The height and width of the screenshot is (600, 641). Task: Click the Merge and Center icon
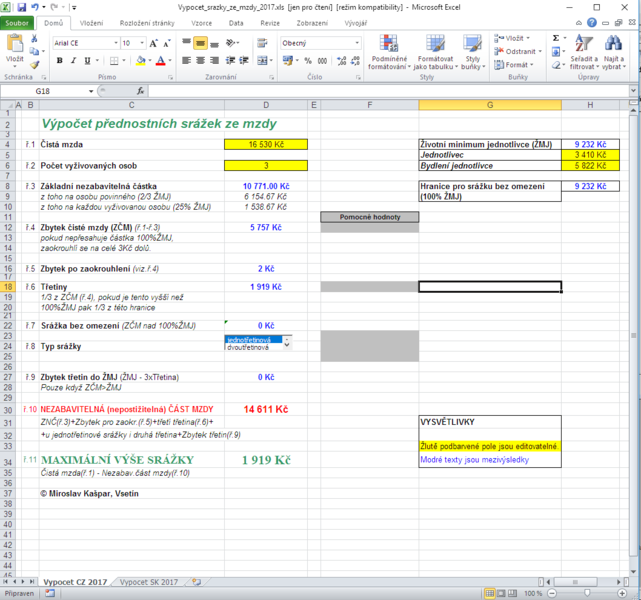pyautogui.click(x=262, y=60)
